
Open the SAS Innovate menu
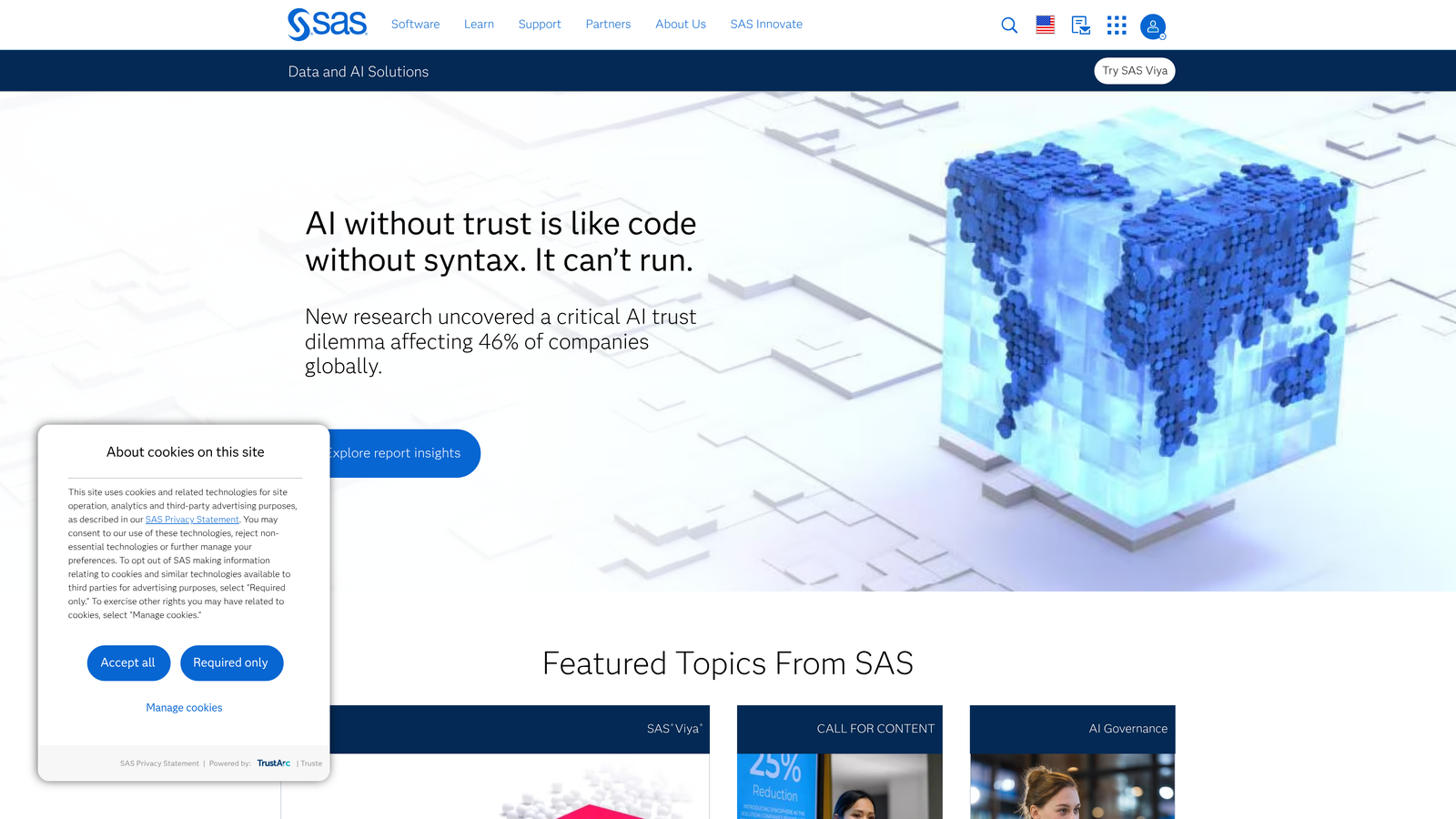pyautogui.click(x=766, y=25)
